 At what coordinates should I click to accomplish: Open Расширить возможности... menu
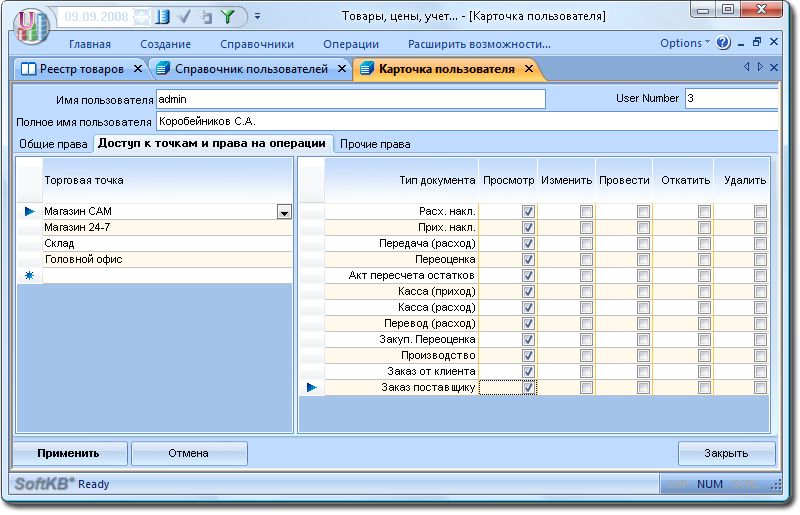479,44
